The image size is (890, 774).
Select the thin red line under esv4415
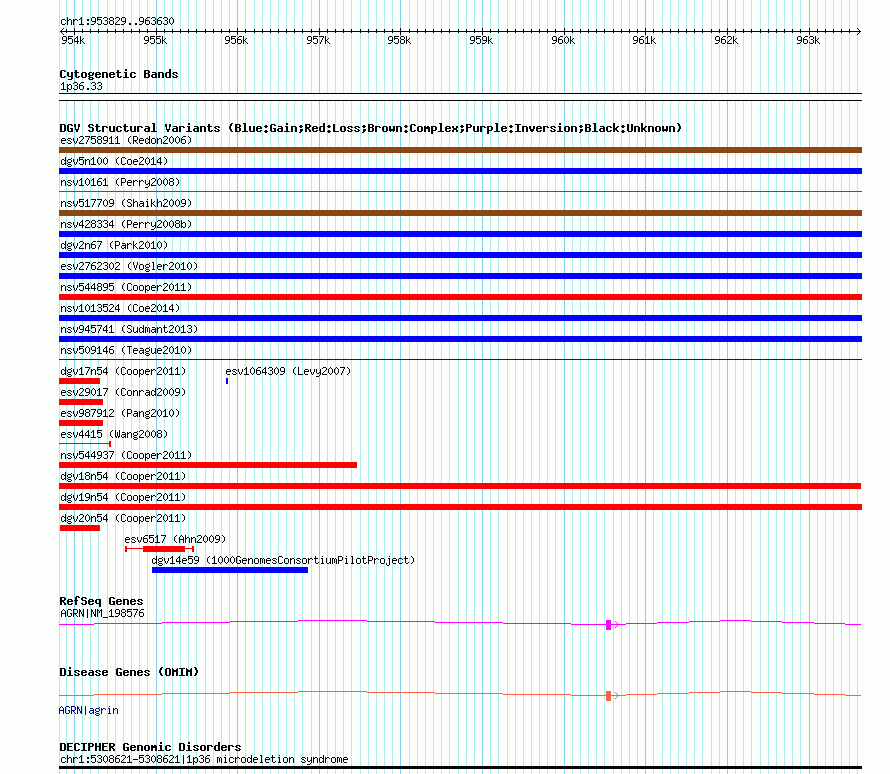(85, 444)
